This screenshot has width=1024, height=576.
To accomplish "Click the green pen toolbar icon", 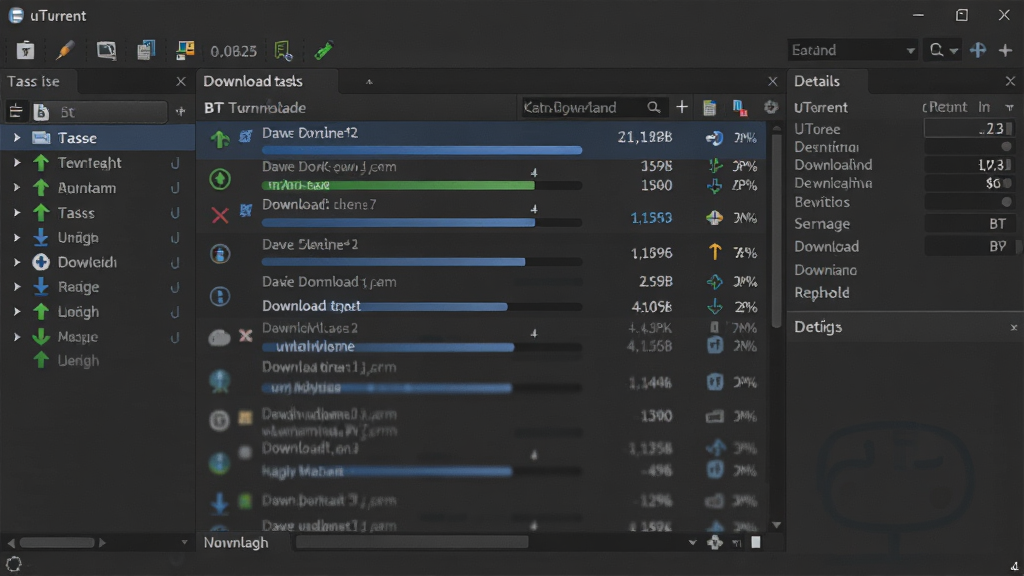I will pos(323,50).
